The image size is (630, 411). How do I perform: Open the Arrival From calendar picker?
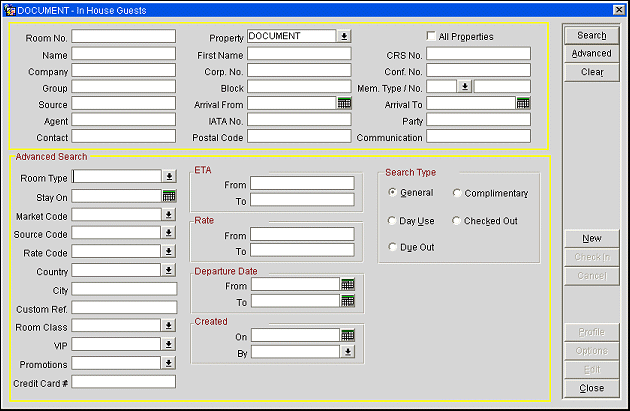pos(344,103)
